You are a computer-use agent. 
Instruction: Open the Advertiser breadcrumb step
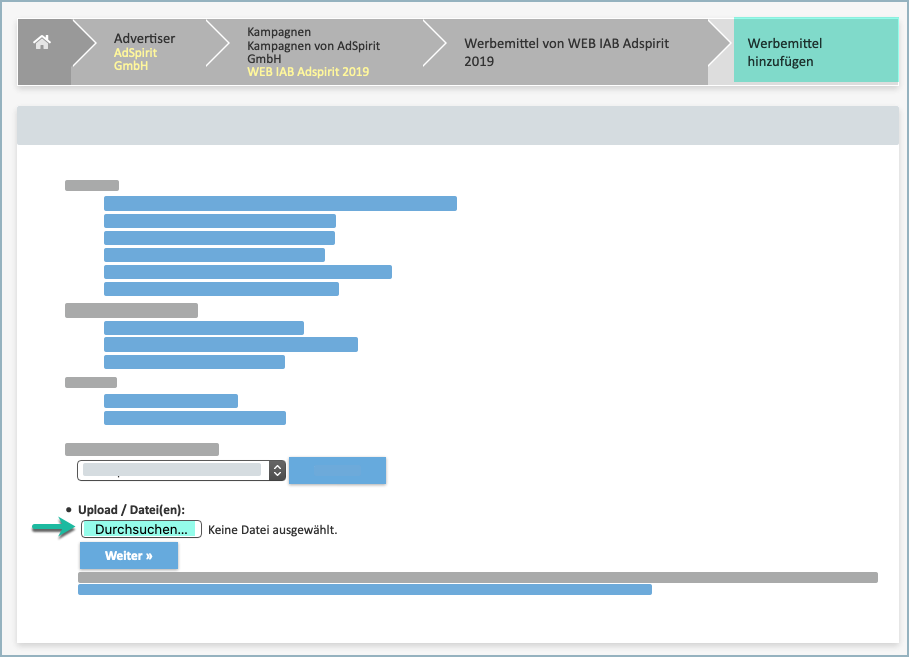pyautogui.click(x=144, y=38)
